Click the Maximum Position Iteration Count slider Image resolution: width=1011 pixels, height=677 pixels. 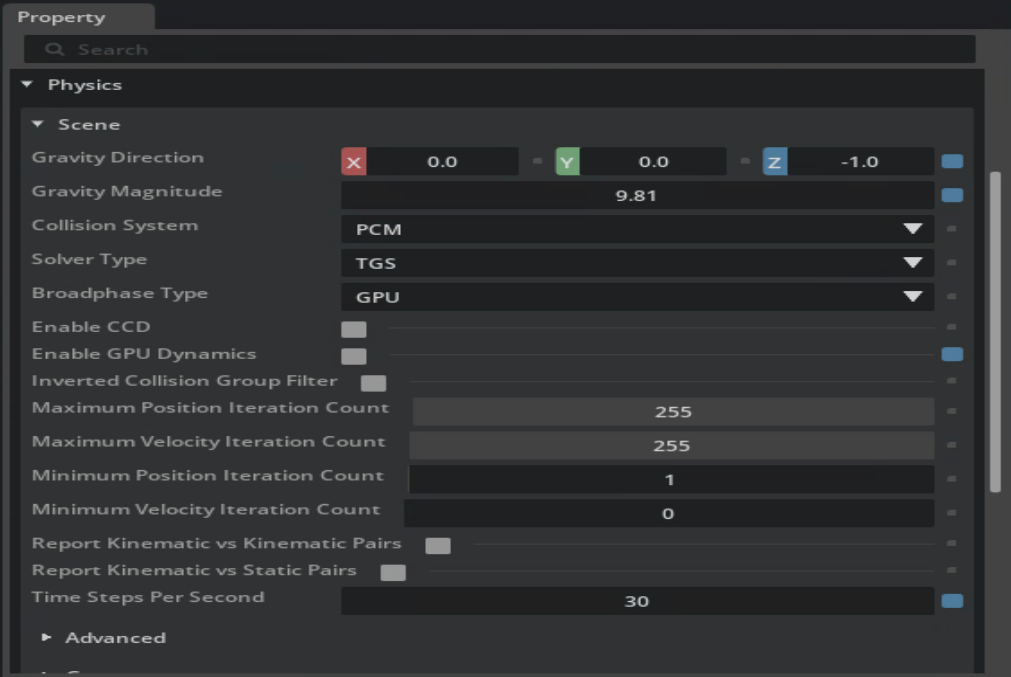[673, 412]
